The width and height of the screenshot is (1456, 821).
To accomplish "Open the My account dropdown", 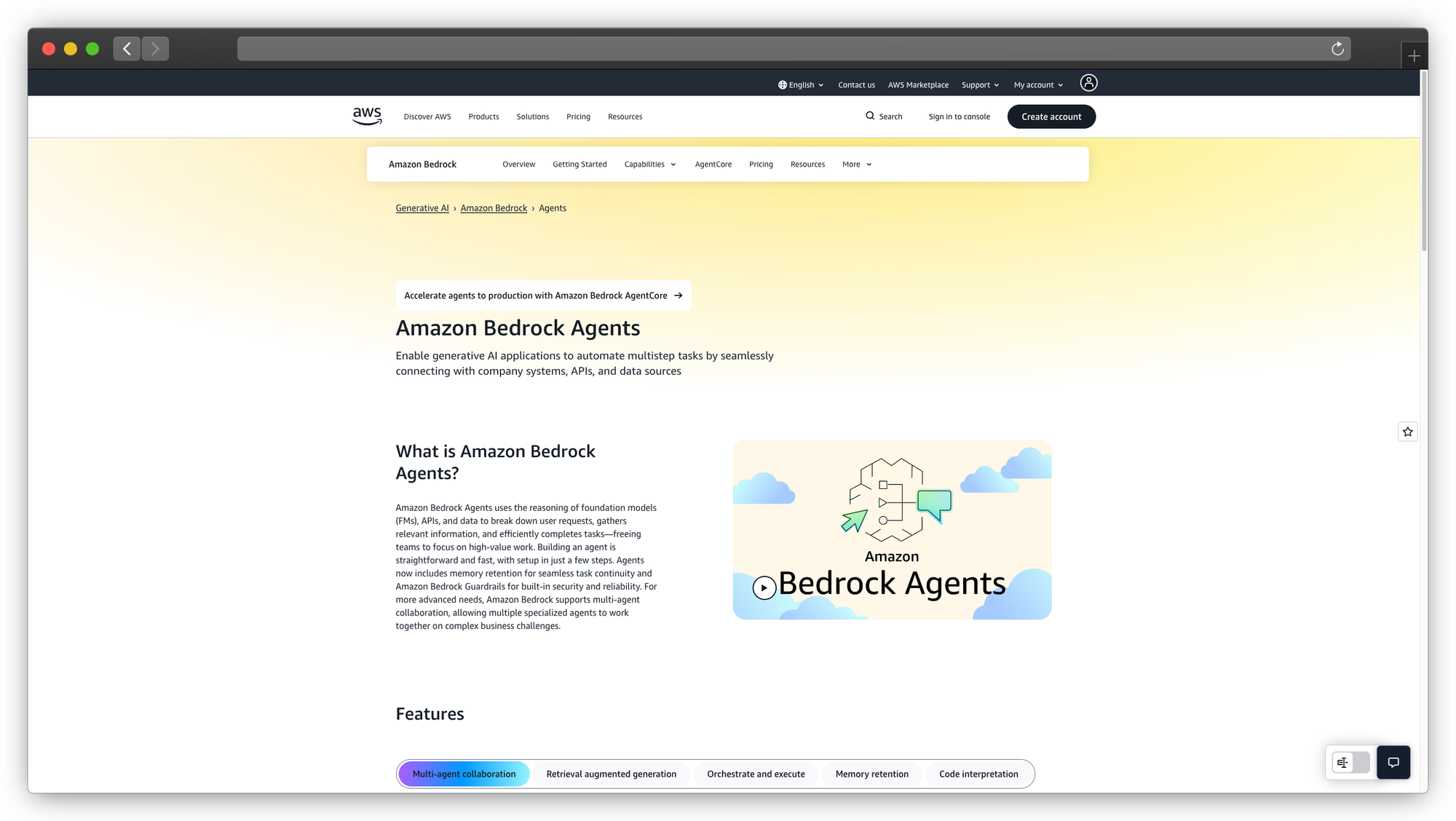I will 1038,84.
